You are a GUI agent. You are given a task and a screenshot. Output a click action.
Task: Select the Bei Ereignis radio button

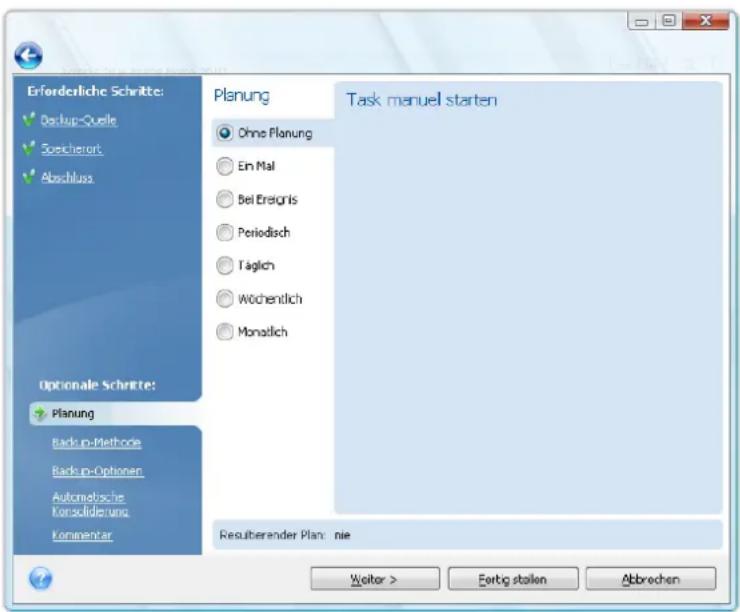point(225,199)
